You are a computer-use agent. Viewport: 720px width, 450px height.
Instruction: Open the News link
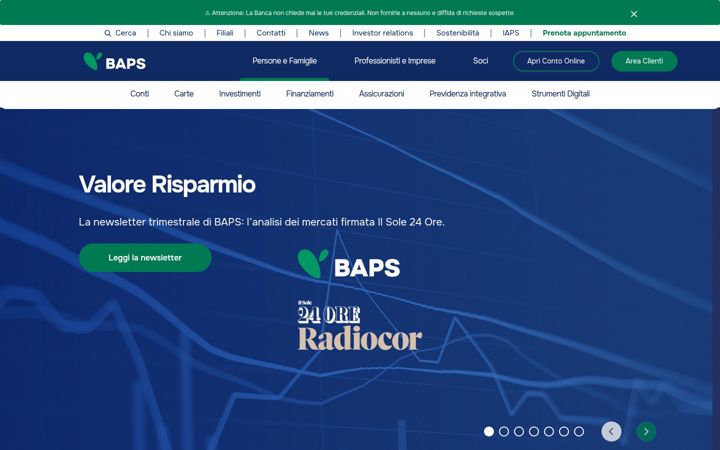tap(319, 33)
